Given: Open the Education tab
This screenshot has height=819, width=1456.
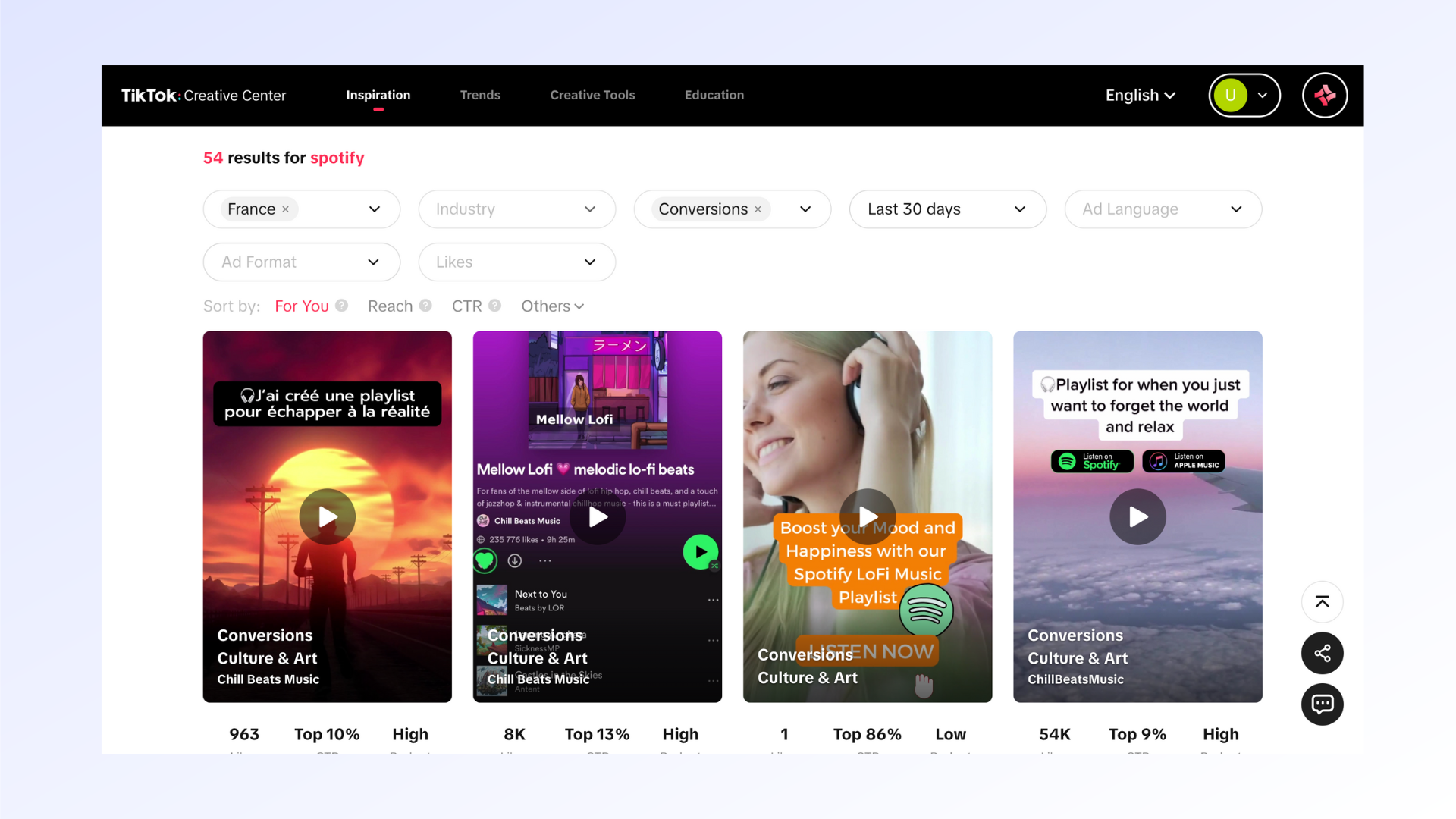Looking at the screenshot, I should (714, 95).
